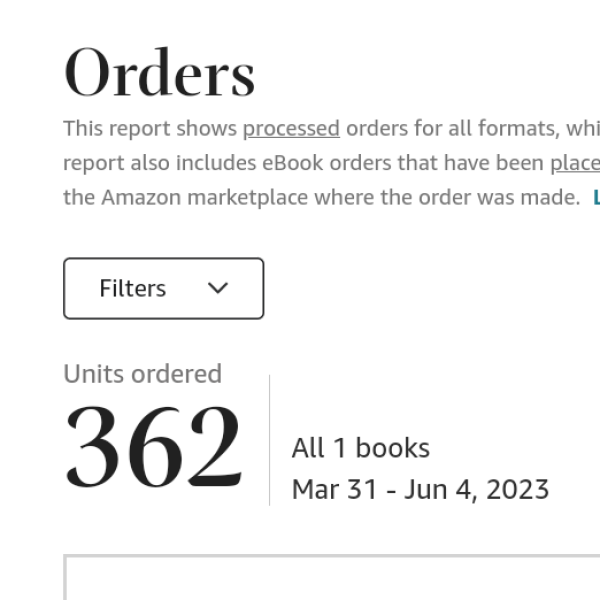Click the chart panel below the units summary
Screen dimensions: 600x600
(x=330, y=580)
